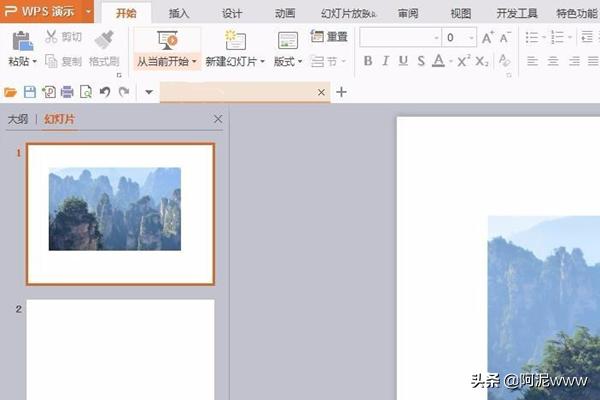Image resolution: width=600 pixels, height=400 pixels.
Task: Click the decrease indent icon
Action: pyautogui.click(x=587, y=37)
